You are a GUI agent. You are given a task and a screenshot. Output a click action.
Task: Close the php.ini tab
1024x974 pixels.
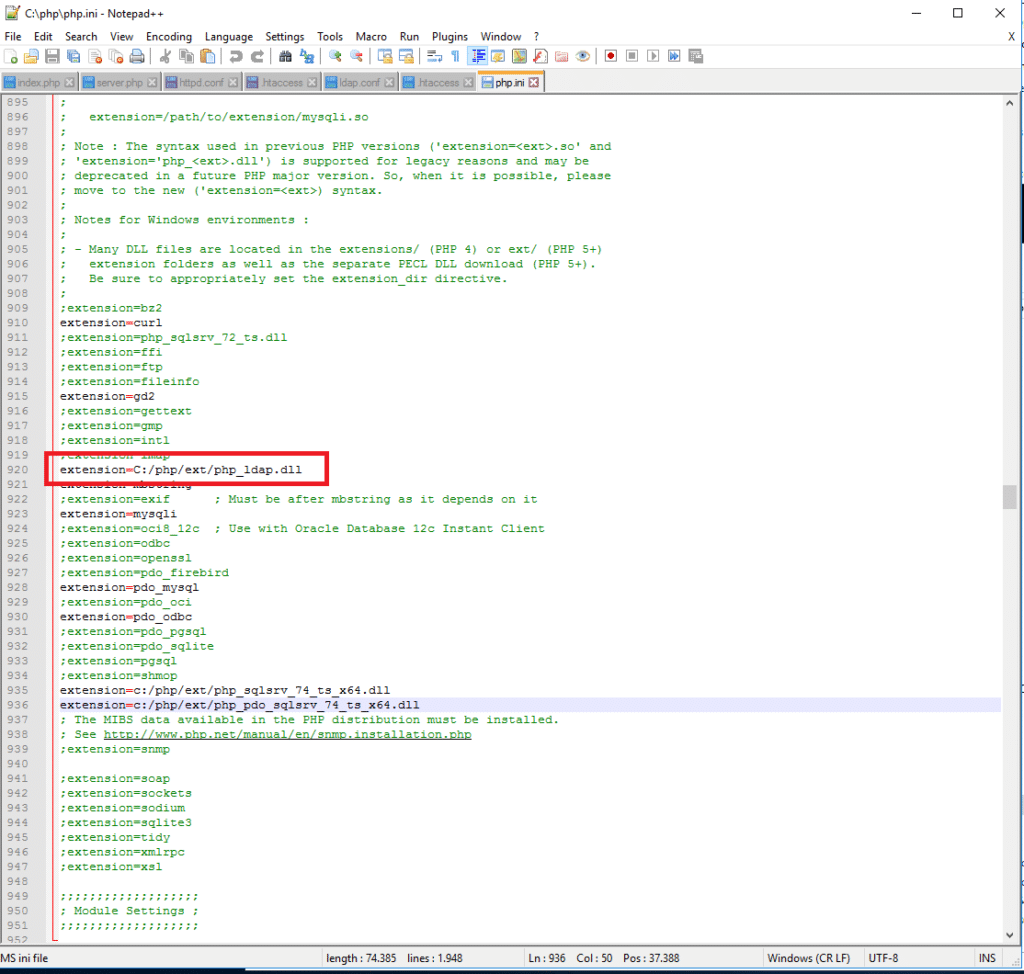tap(534, 82)
